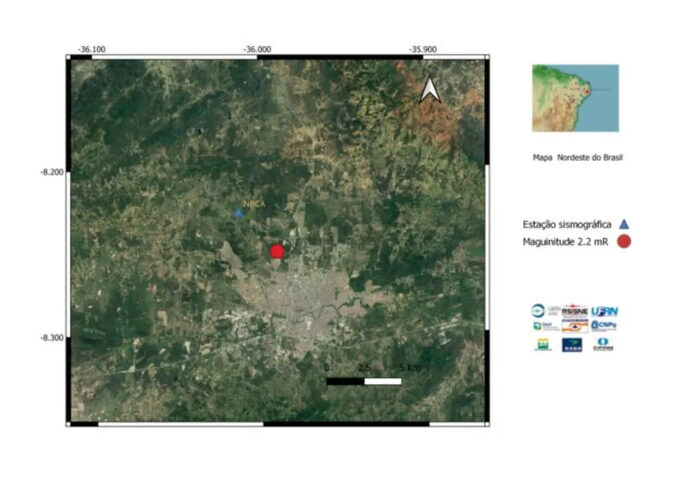Click the Petrobras green-yellow logo in bottom row
This screenshot has width=681, height=481.
[x=543, y=344]
